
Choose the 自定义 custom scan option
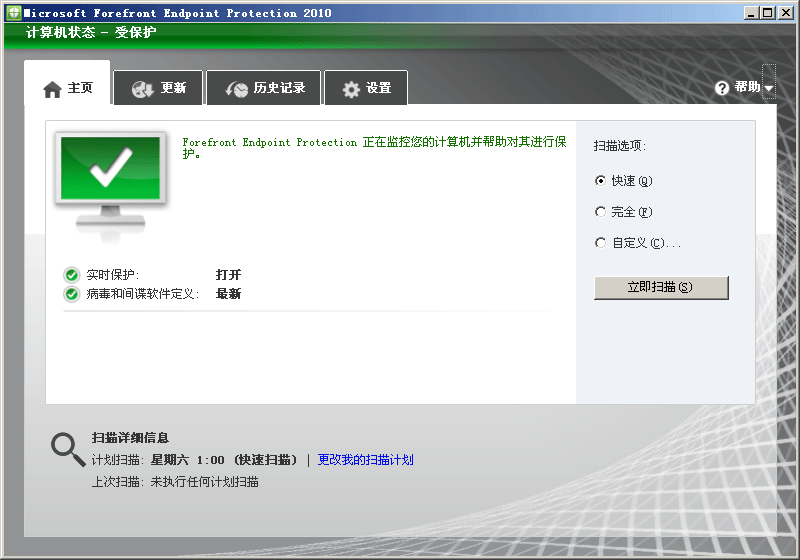click(600, 243)
